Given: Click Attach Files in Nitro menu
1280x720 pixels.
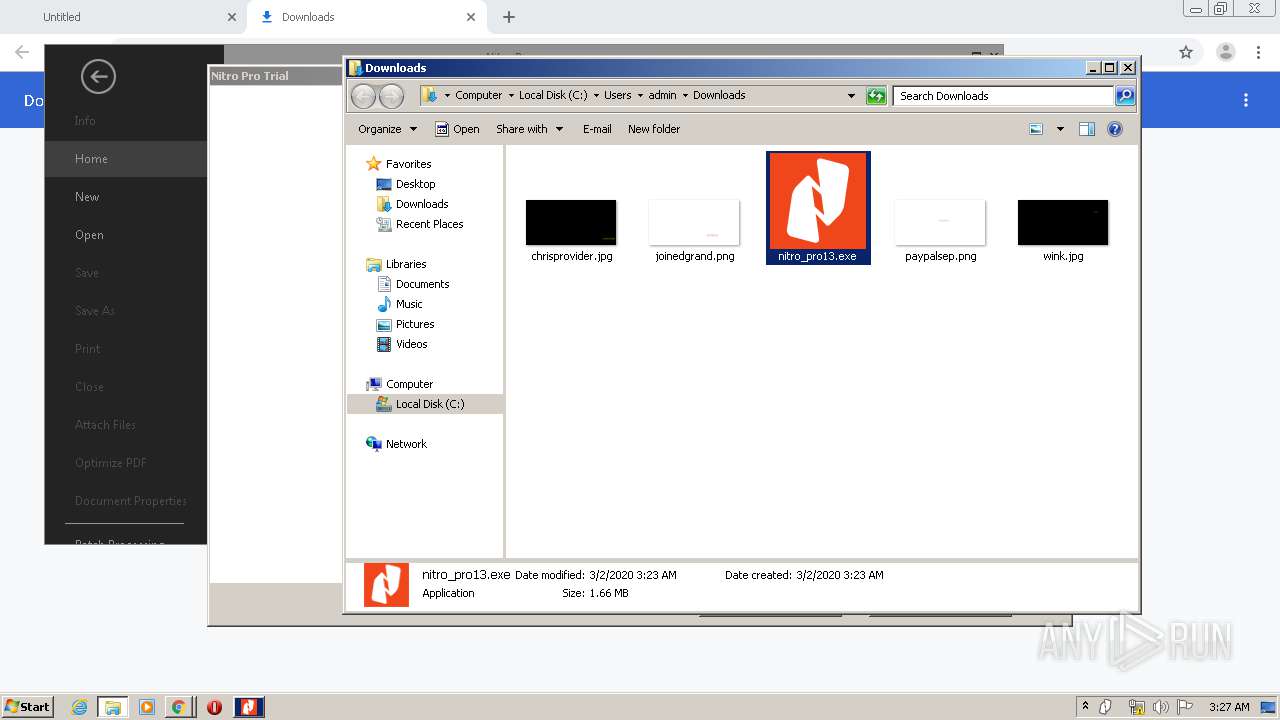Looking at the screenshot, I should [x=105, y=425].
